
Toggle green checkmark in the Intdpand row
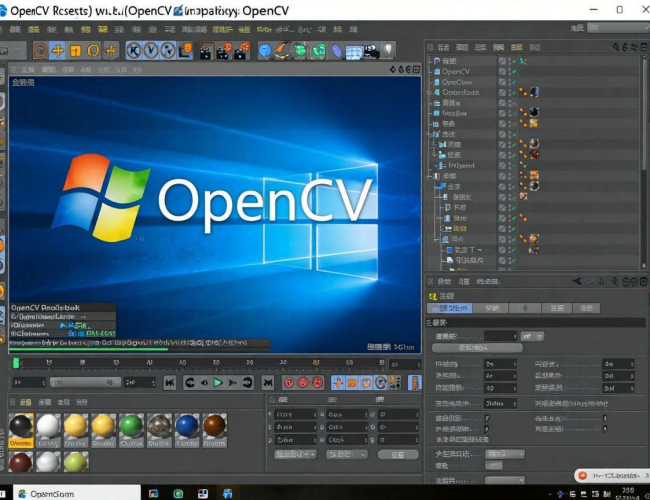tap(514, 165)
